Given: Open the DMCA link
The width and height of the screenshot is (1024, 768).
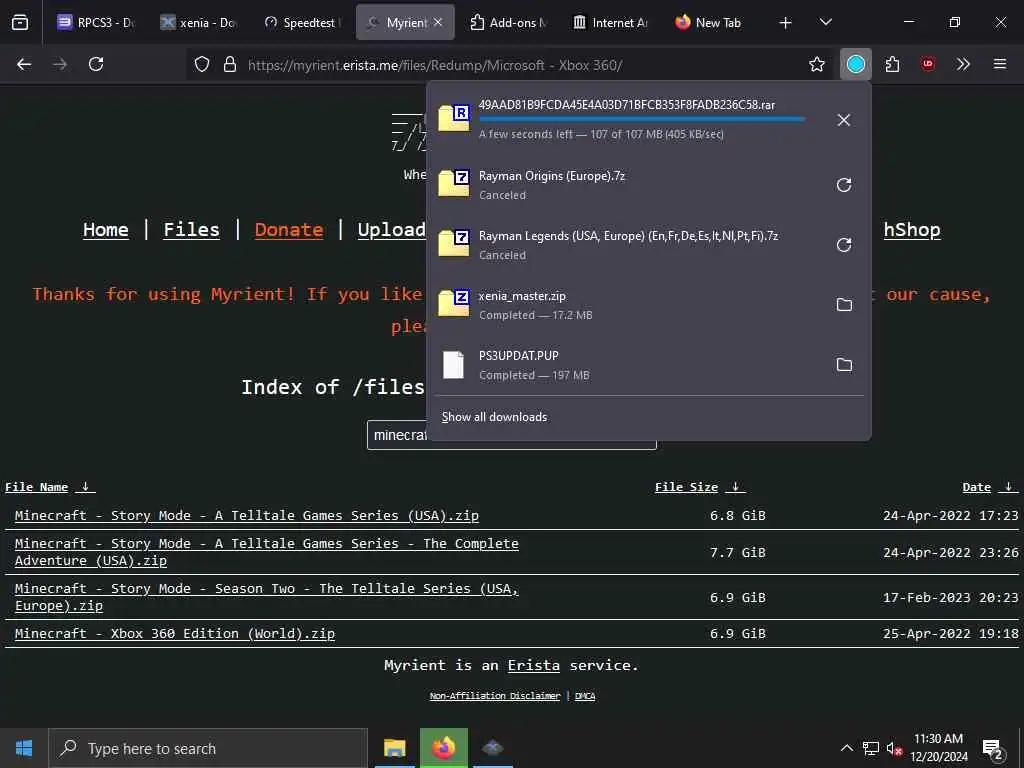Looking at the screenshot, I should [584, 696].
